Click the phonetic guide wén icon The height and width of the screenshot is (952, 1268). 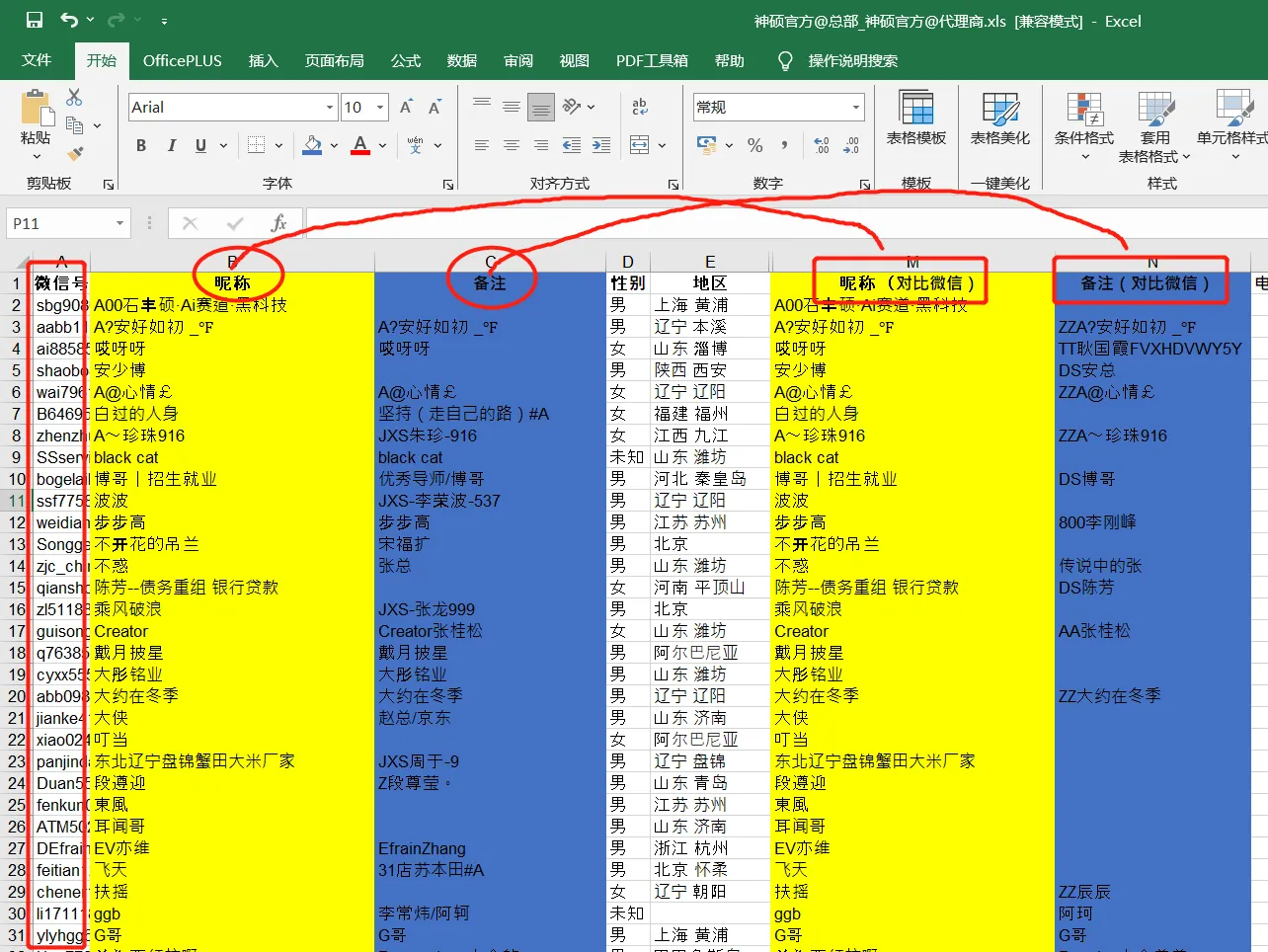point(416,145)
